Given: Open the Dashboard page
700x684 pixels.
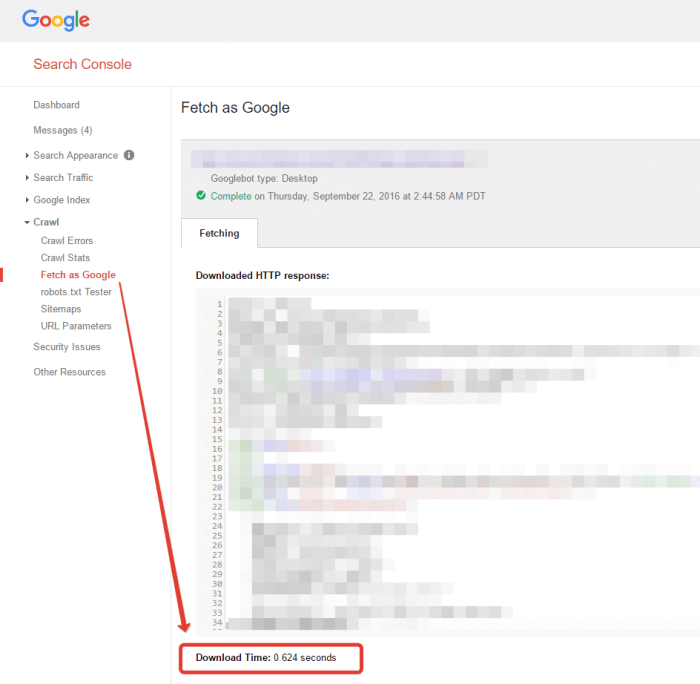Looking at the screenshot, I should point(56,105).
